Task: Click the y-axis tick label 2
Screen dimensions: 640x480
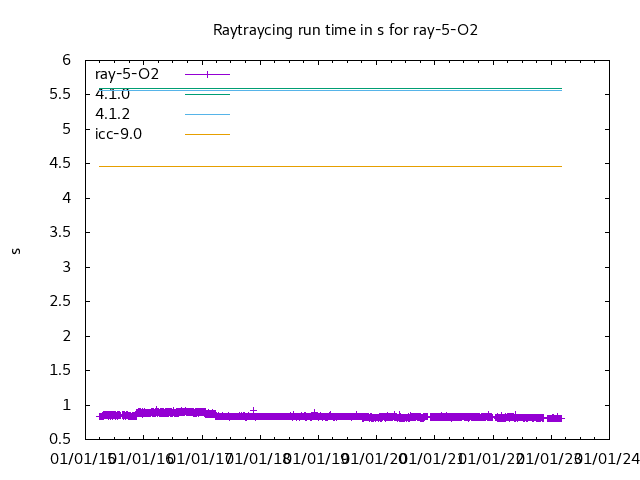Action: (66, 336)
